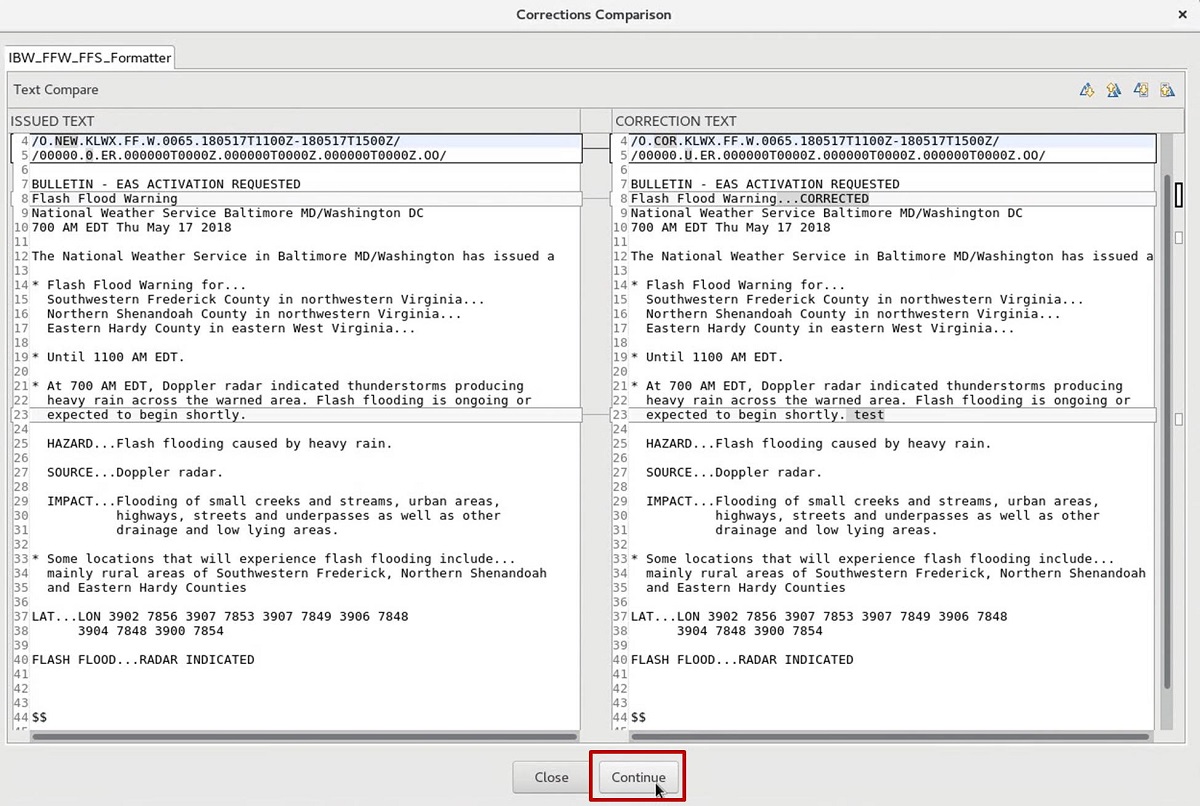Click 'IMPACT...Flooding of small creeks' in Correction Text
The height and width of the screenshot is (806, 1200).
pos(873,501)
